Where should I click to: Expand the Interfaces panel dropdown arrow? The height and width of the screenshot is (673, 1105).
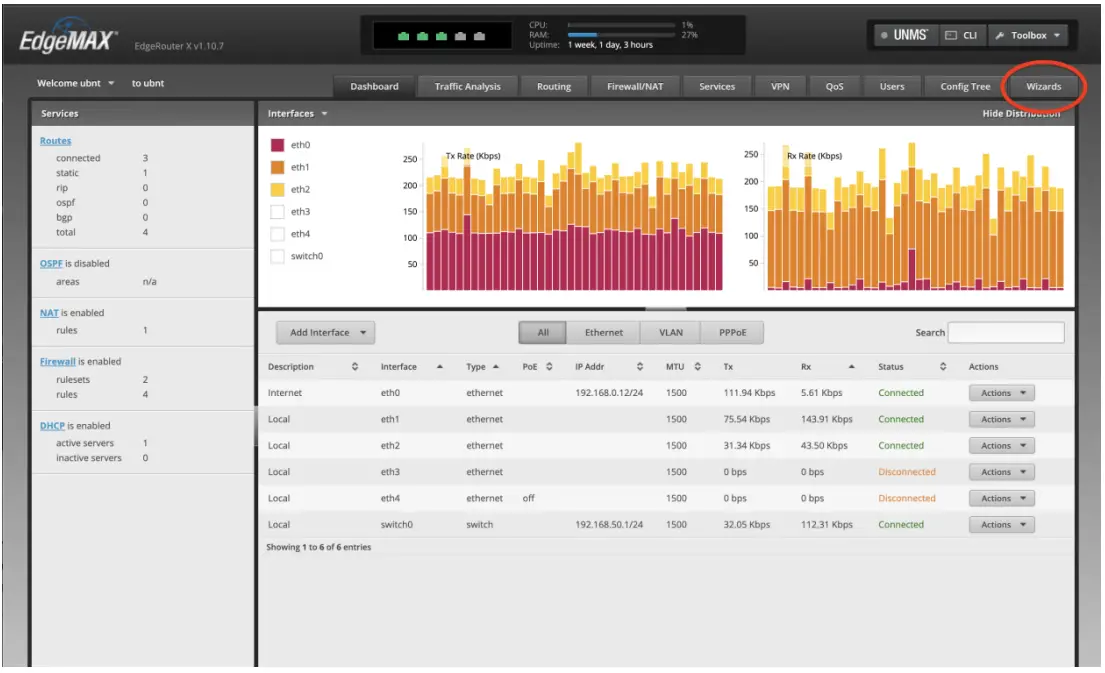(322, 113)
